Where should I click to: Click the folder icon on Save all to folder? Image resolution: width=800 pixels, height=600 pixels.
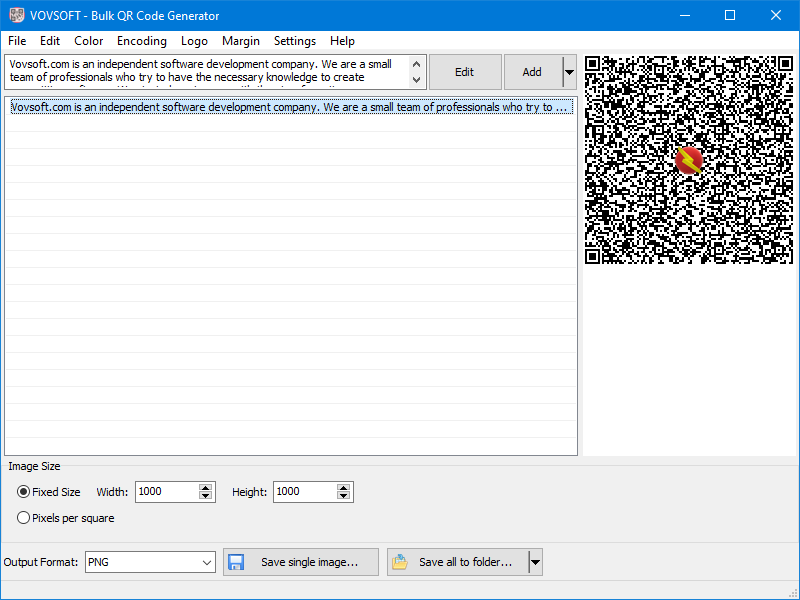(x=398, y=562)
